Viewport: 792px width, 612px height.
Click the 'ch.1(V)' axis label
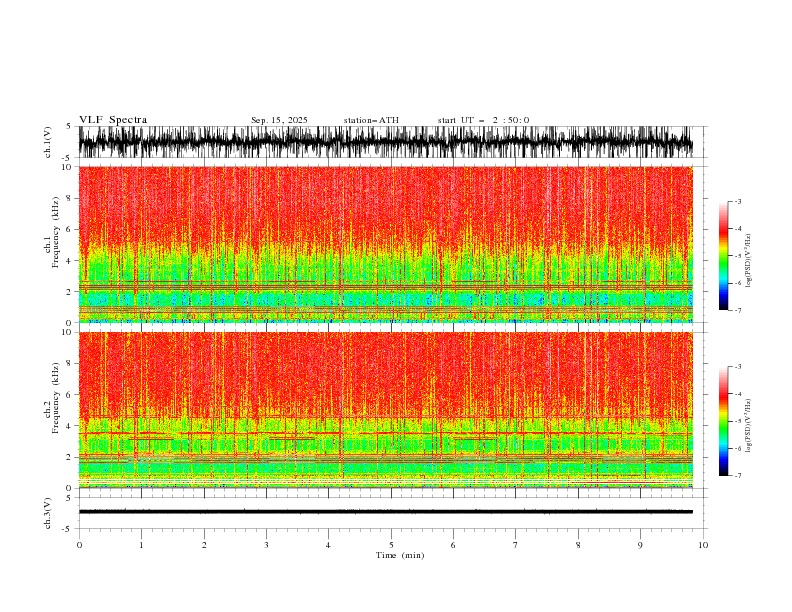(x=48, y=142)
